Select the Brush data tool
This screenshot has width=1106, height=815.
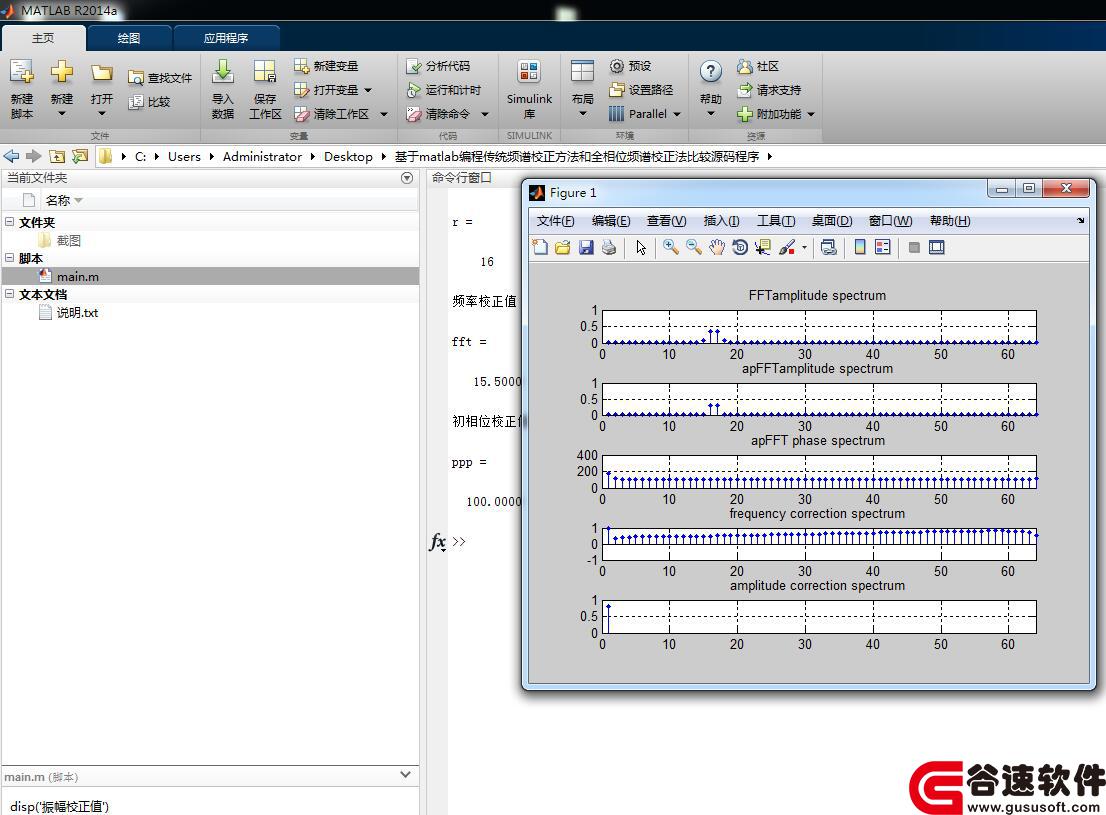pyautogui.click(x=787, y=248)
